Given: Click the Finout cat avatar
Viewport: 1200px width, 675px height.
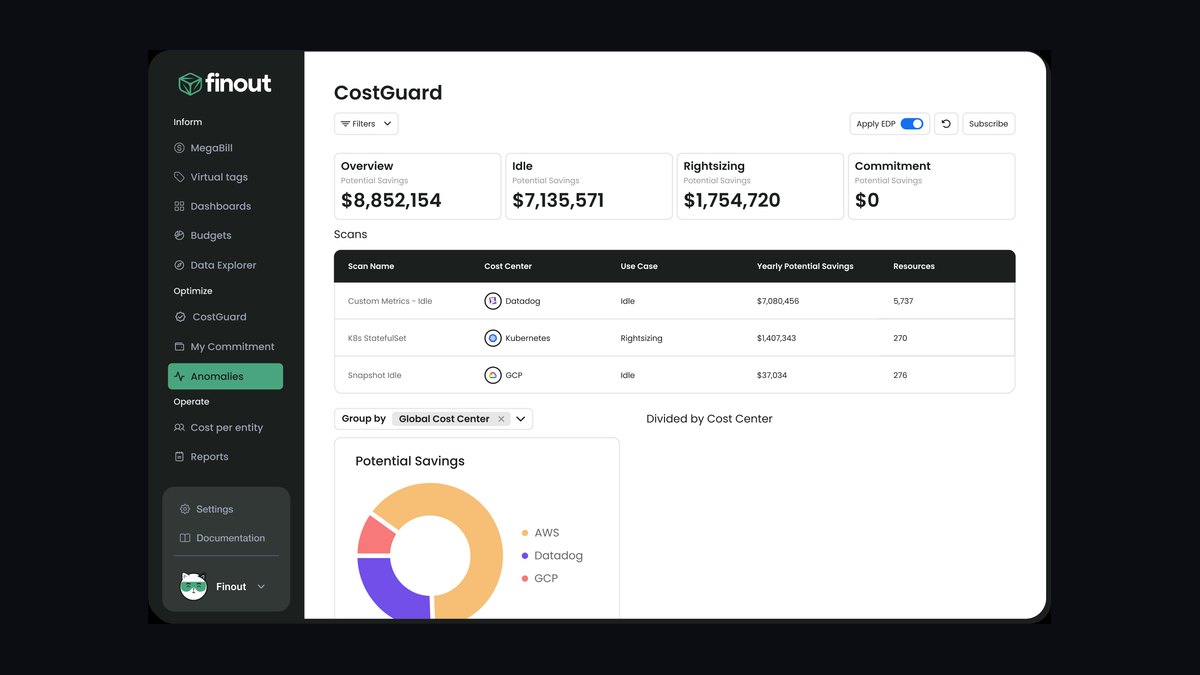Looking at the screenshot, I should (194, 586).
